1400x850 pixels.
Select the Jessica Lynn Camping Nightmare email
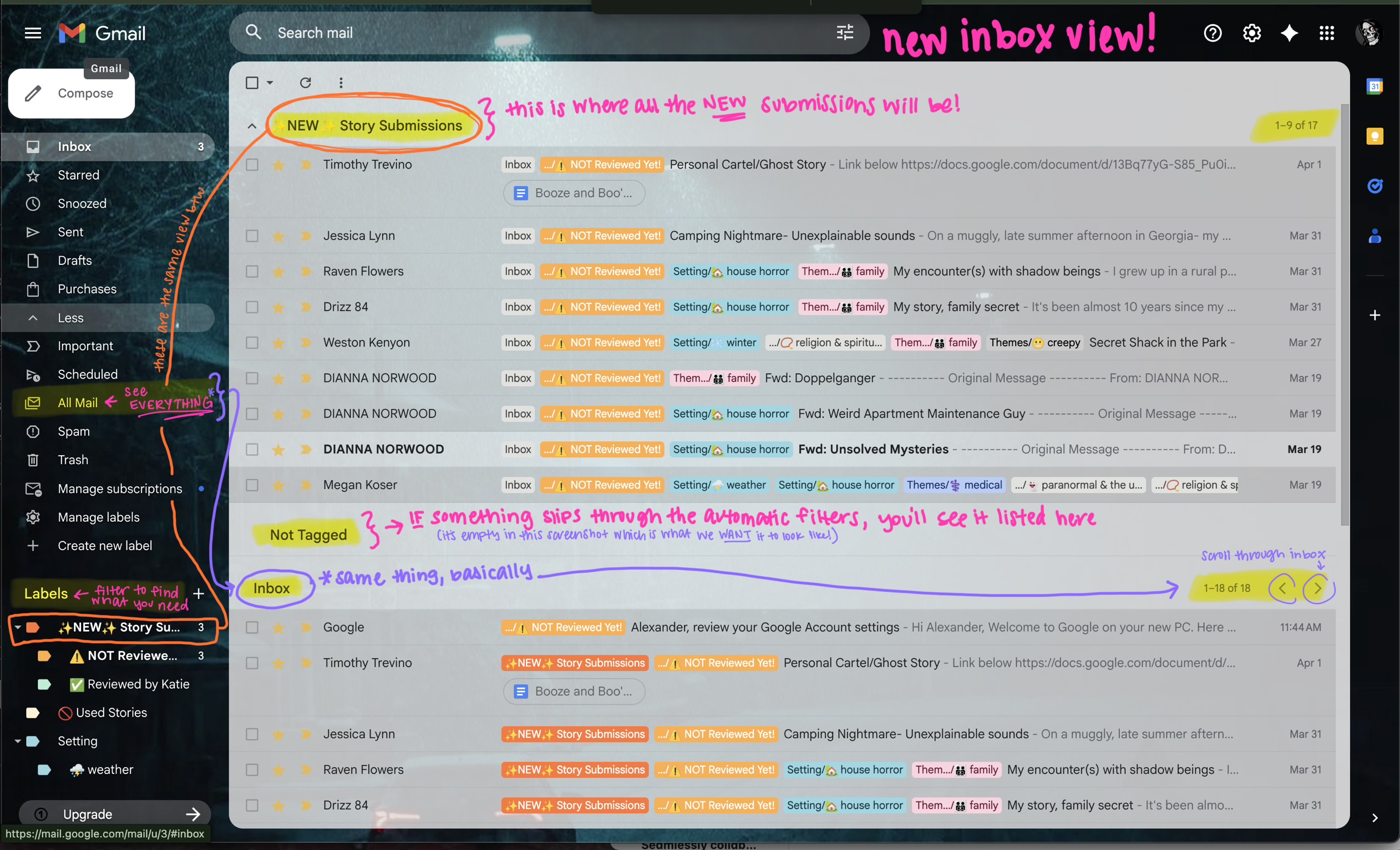tap(252, 236)
